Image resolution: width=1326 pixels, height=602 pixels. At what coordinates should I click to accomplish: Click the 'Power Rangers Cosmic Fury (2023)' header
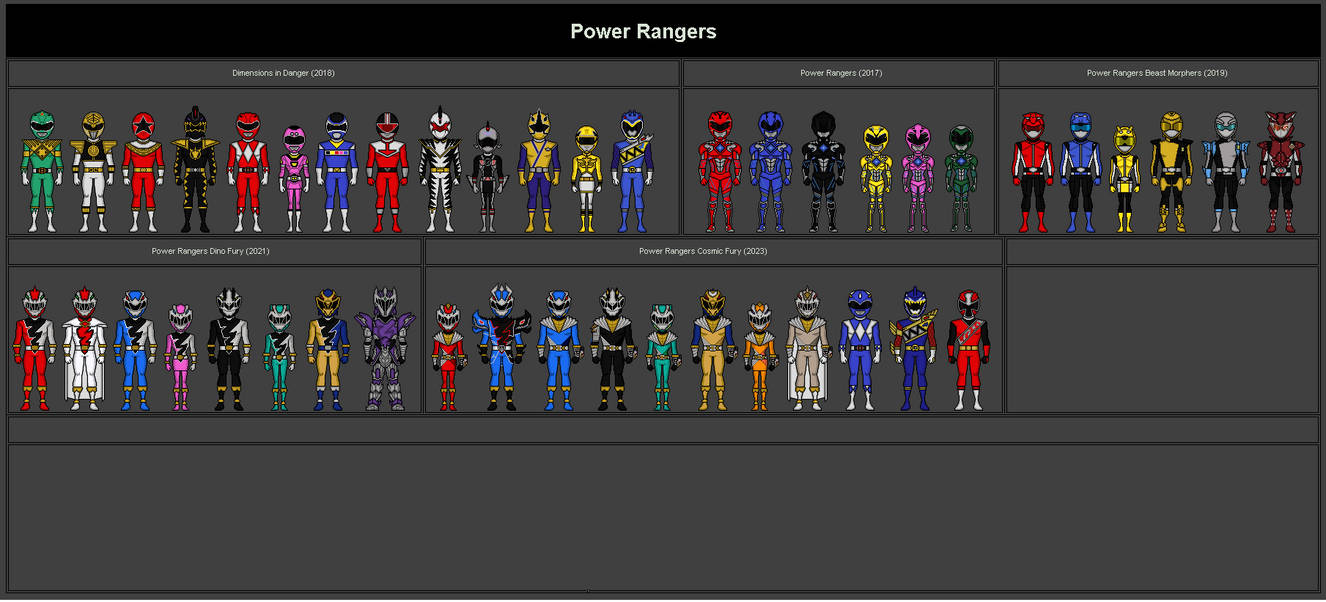(x=703, y=251)
